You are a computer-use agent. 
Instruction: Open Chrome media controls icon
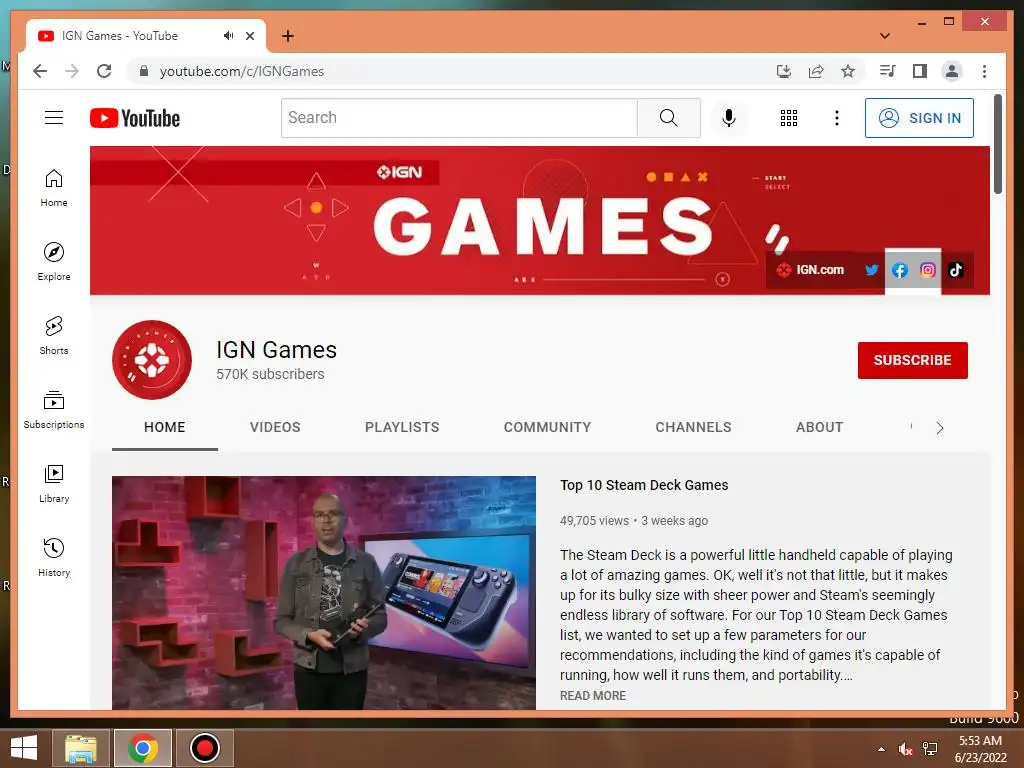(887, 71)
